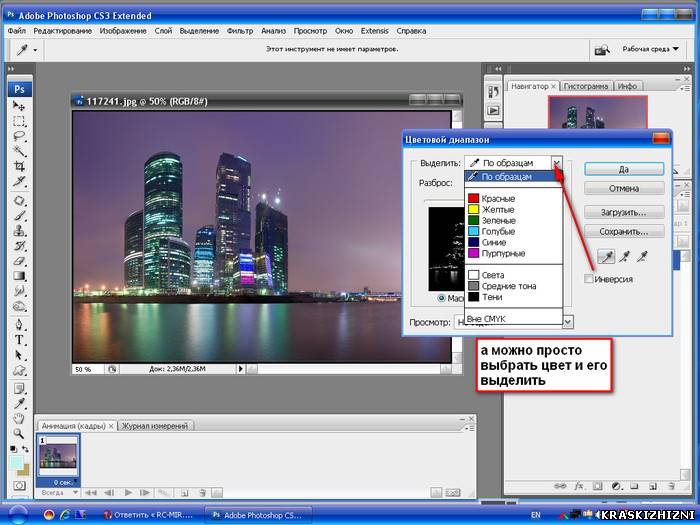Select the Path Selection tool
The width and height of the screenshot is (700, 525).
tap(19, 355)
